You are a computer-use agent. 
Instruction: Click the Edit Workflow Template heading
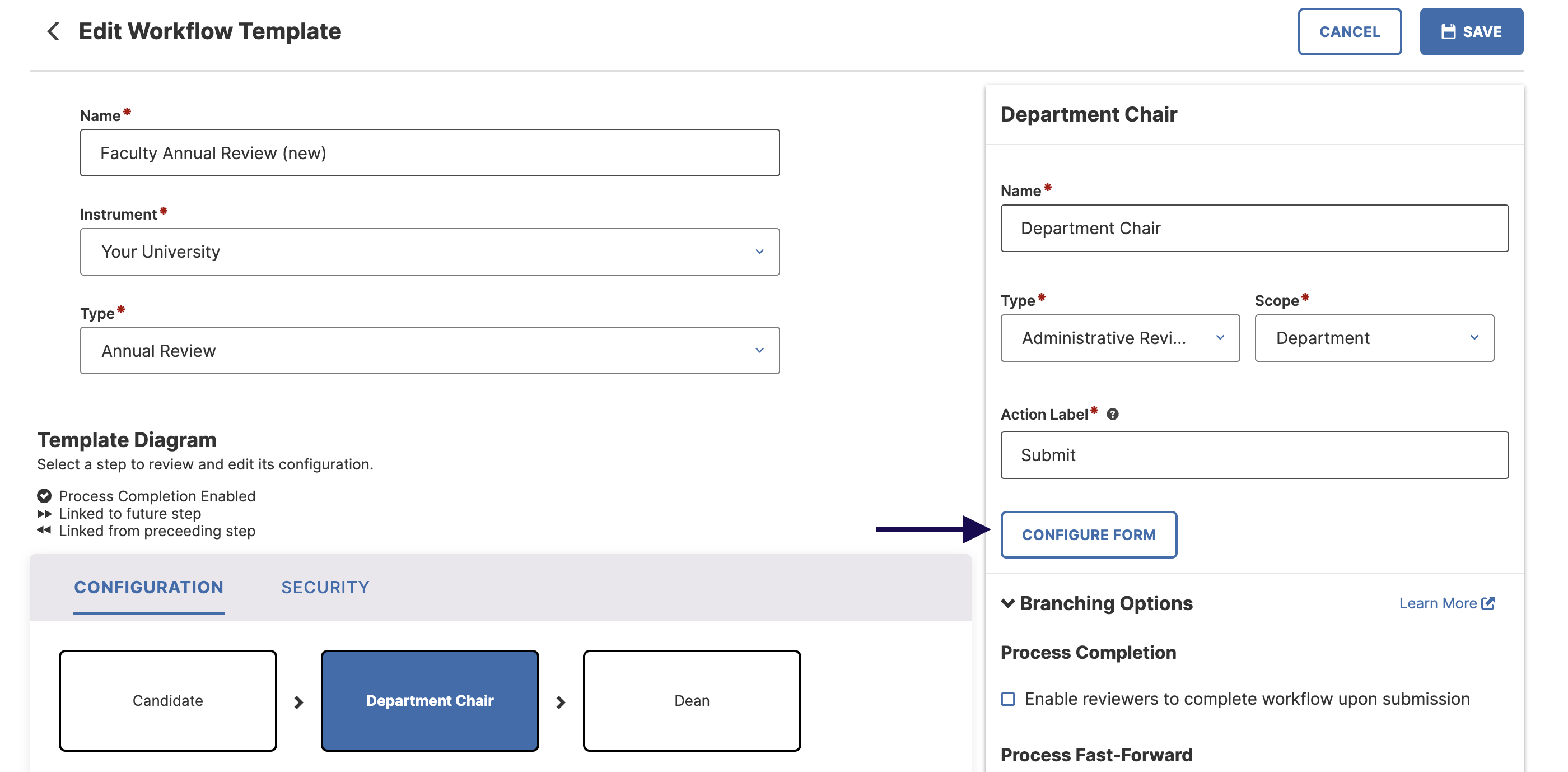point(209,31)
